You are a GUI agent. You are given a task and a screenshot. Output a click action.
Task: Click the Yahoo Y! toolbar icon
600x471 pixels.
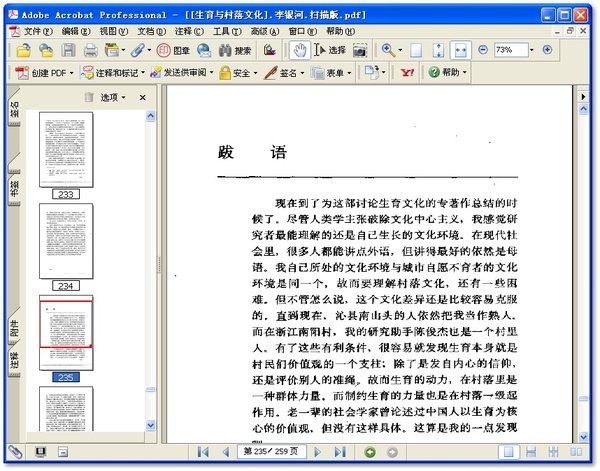[407, 73]
